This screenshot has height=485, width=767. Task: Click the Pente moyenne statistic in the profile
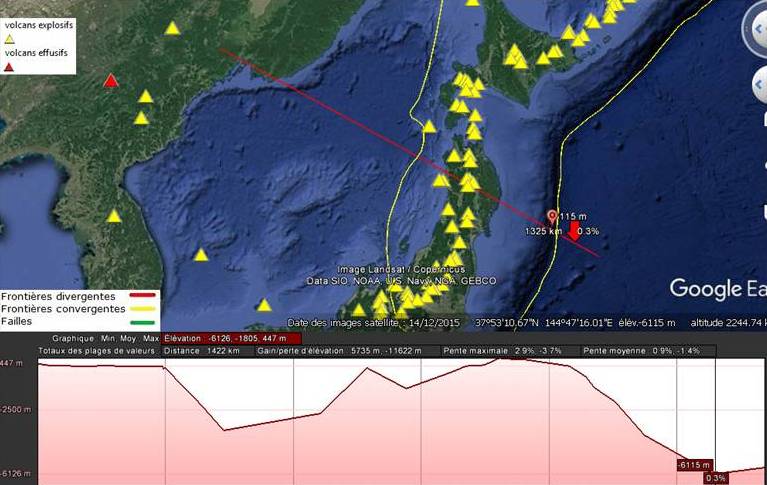tap(650, 351)
